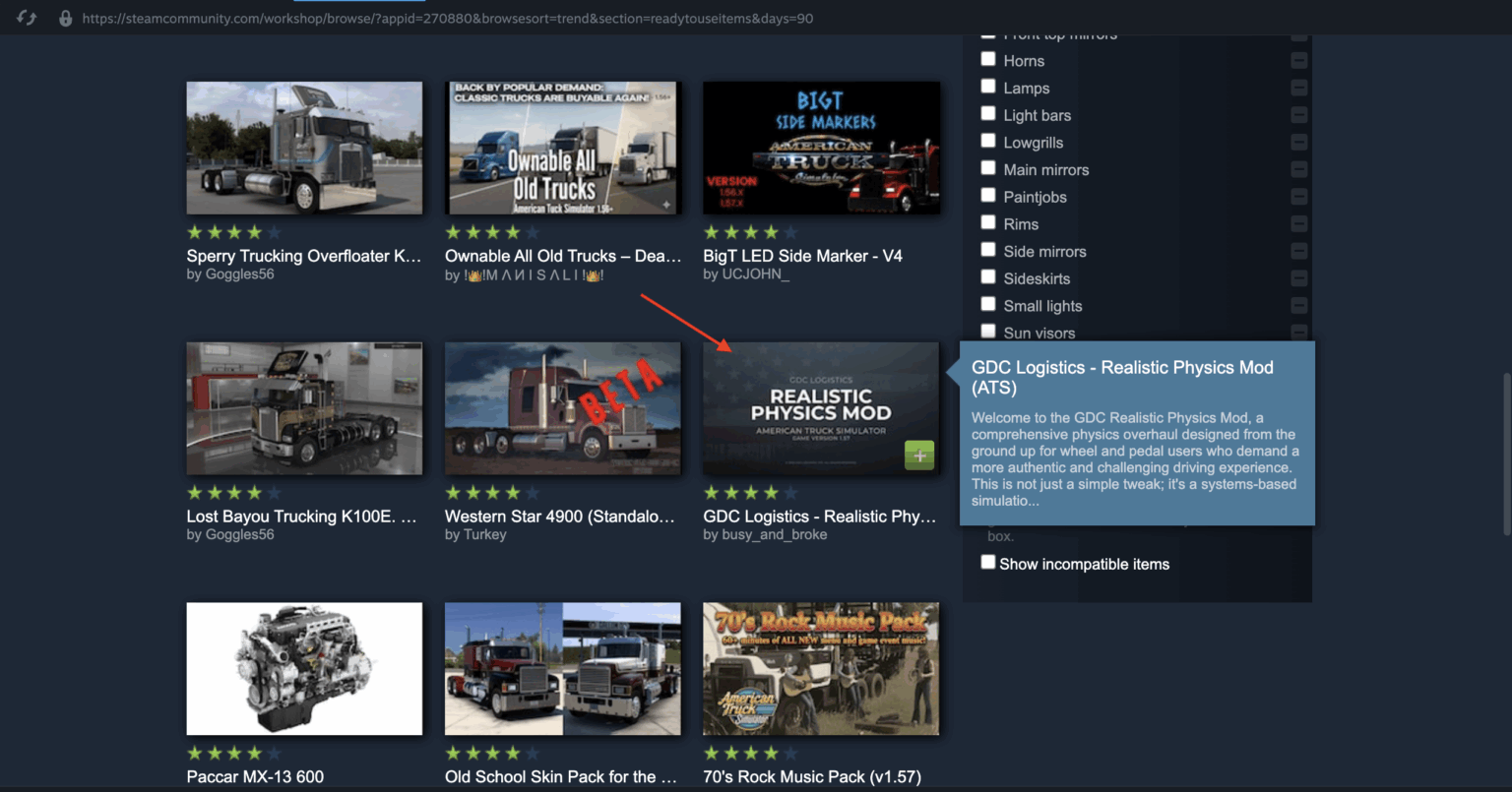This screenshot has width=1512, height=792.
Task: Exclude Main mirrors using its minus icon
Action: [x=1297, y=168]
